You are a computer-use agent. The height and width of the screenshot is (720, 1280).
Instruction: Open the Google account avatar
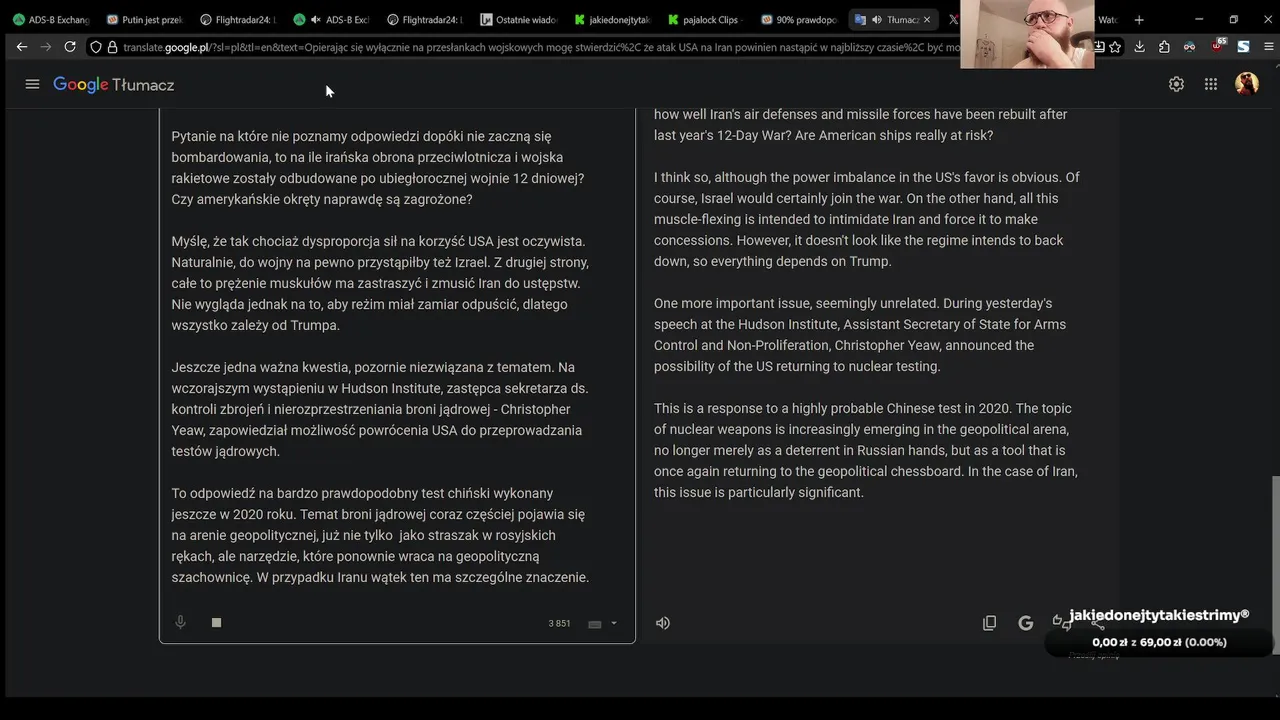click(1247, 84)
